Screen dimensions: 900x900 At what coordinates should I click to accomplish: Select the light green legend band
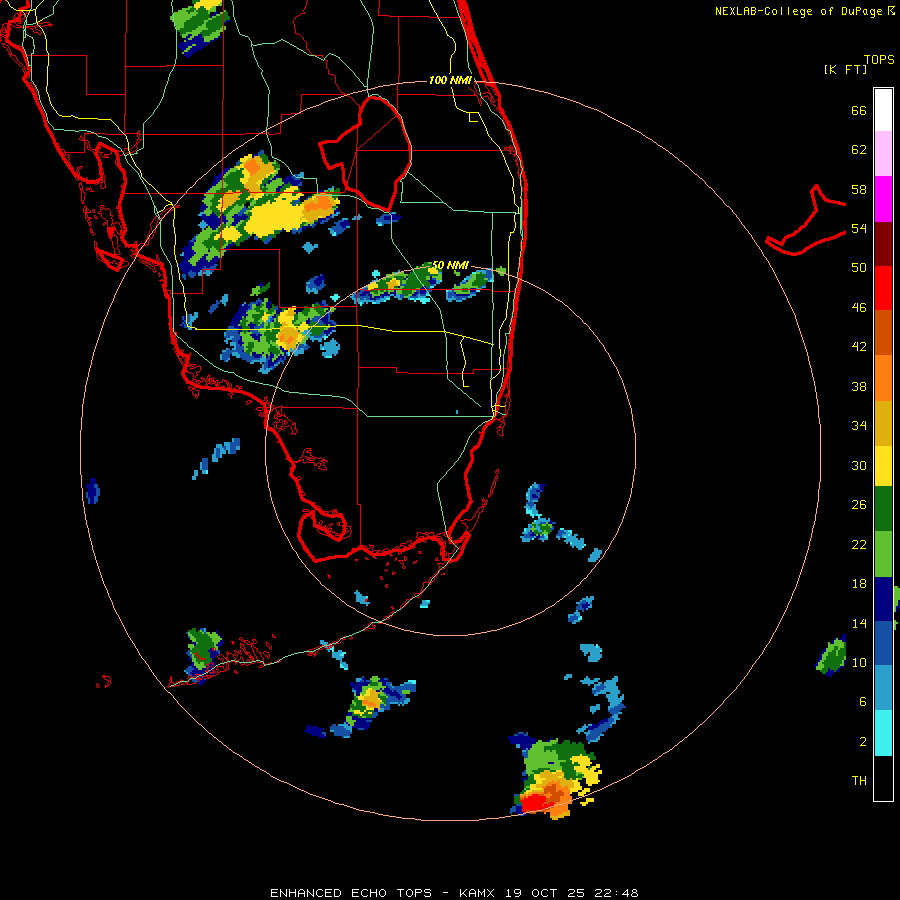tap(883, 554)
